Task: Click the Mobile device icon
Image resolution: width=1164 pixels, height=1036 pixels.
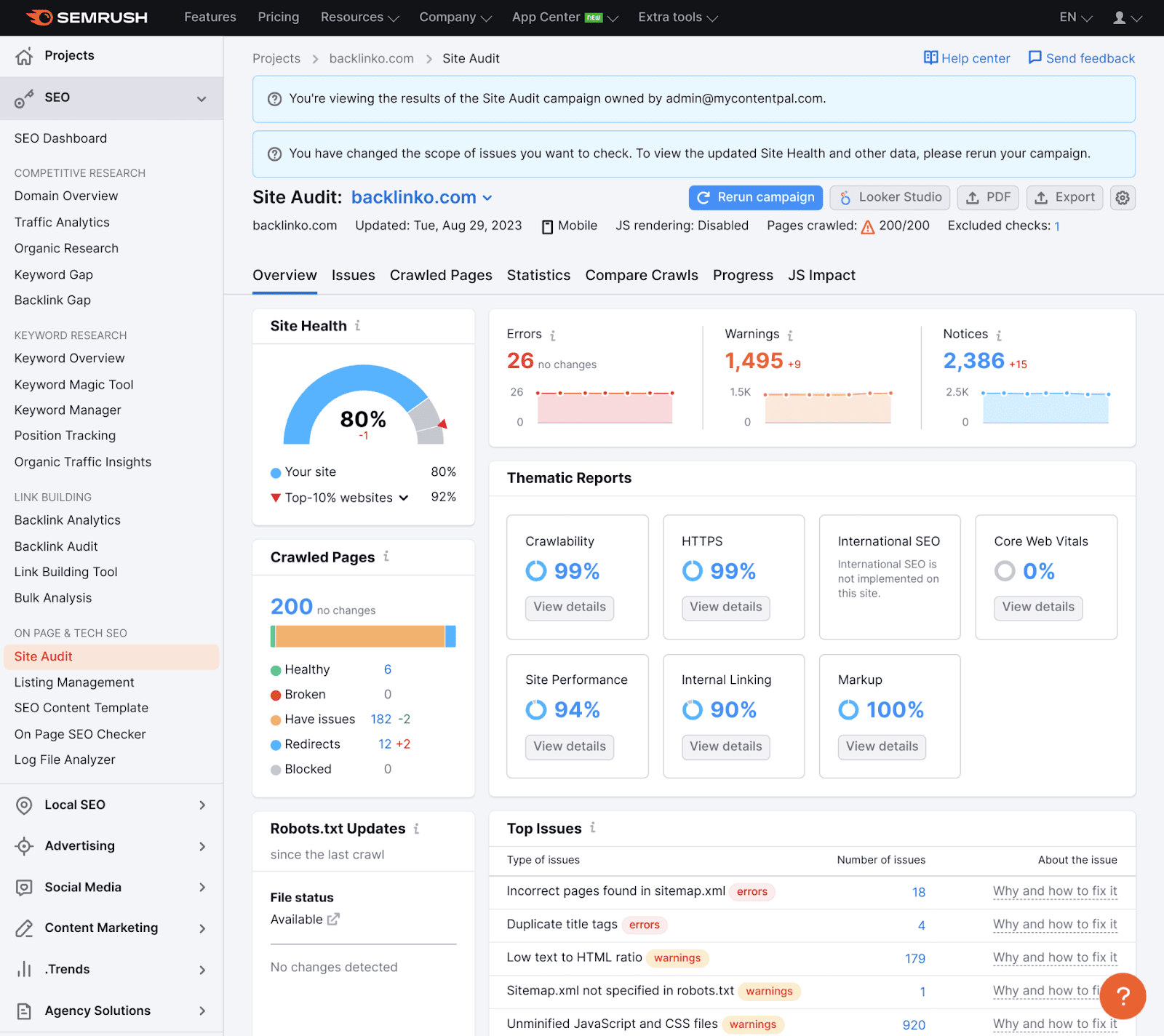Action: point(547,227)
